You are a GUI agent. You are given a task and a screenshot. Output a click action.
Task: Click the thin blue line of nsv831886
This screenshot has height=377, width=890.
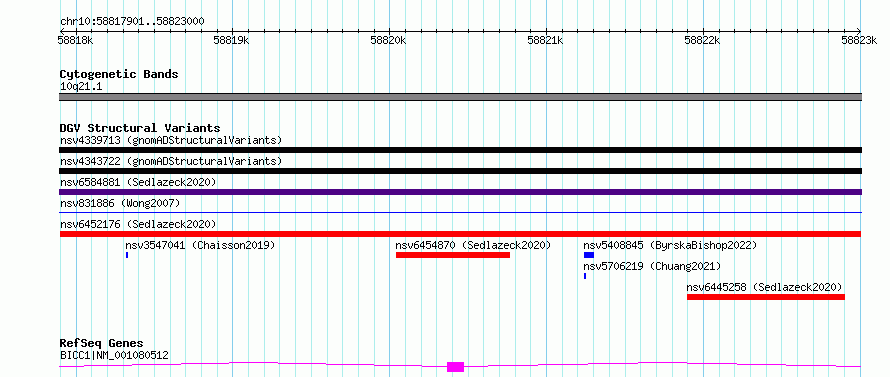pyautogui.click(x=460, y=212)
